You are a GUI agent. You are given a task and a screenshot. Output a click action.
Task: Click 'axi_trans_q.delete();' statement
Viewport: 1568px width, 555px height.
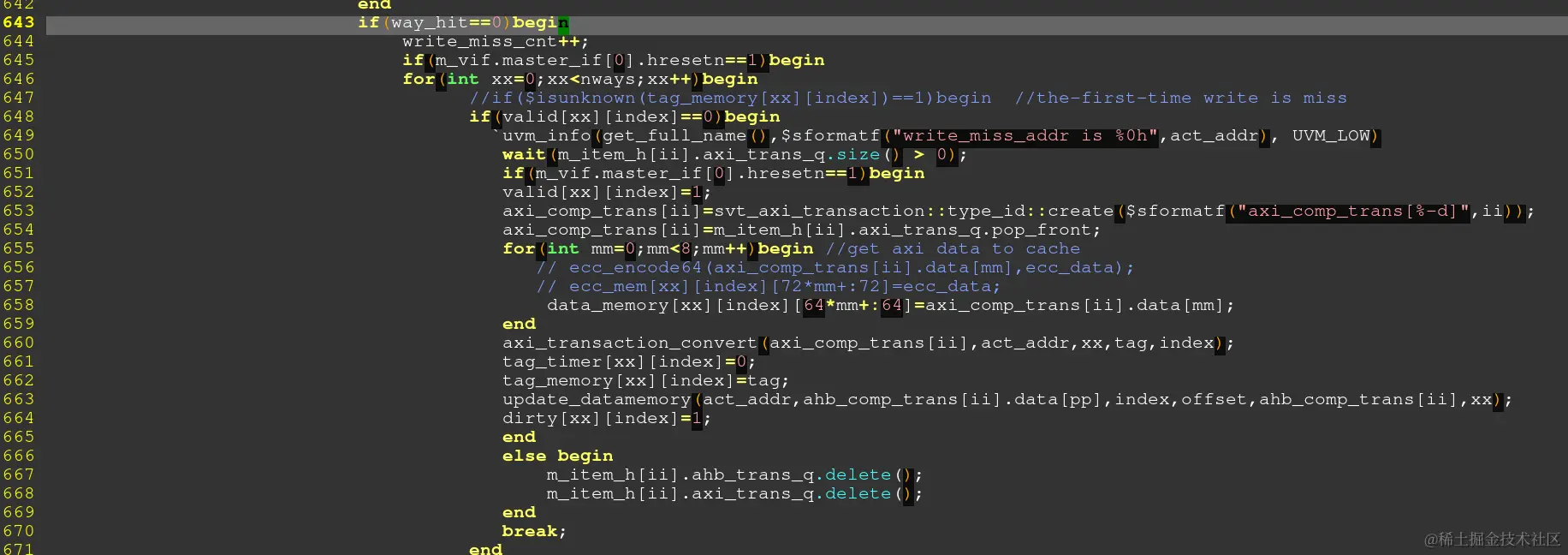(734, 493)
